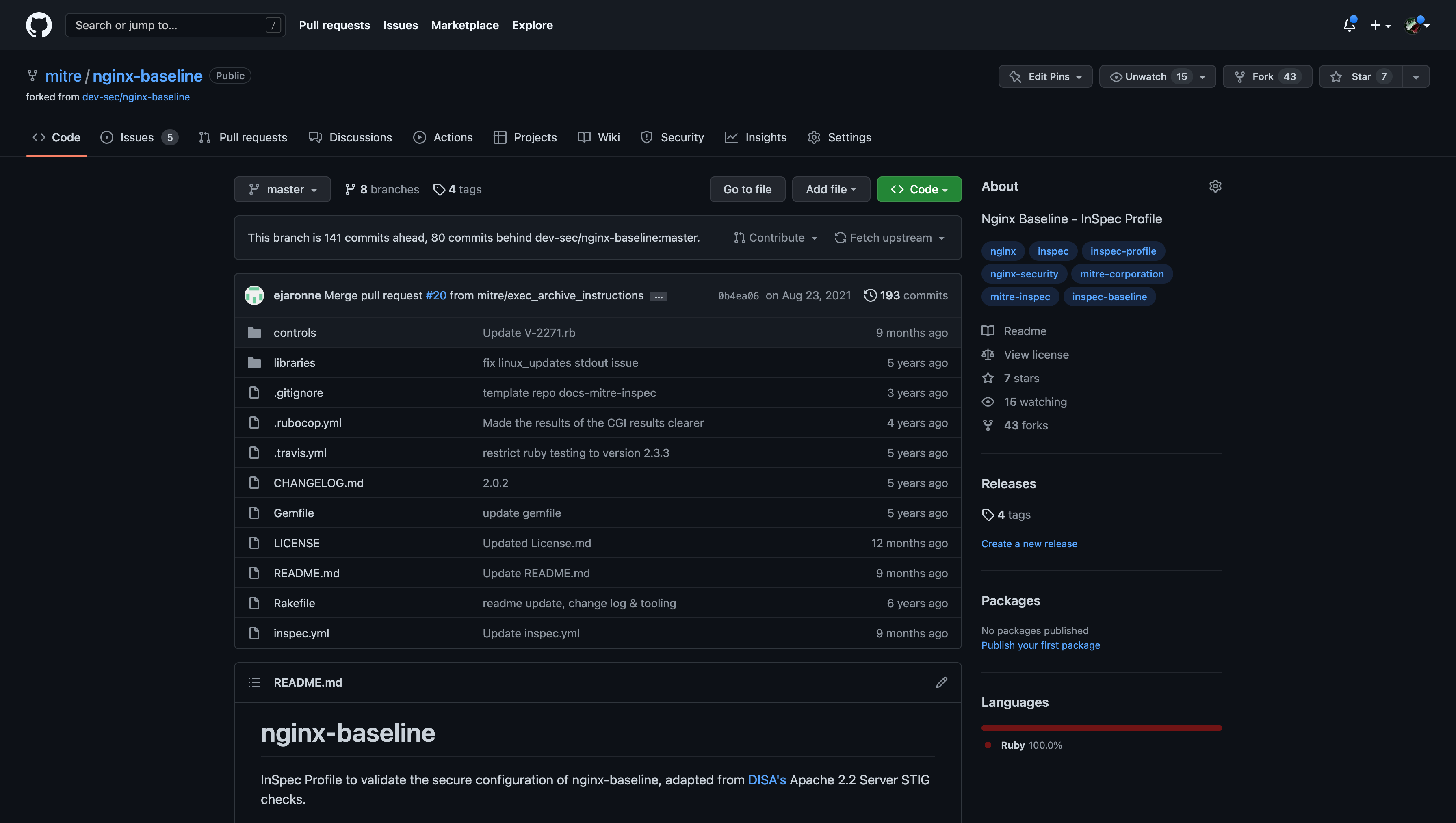This screenshot has height=823, width=1456.
Task: Click Publish your first package
Action: [x=1040, y=645]
